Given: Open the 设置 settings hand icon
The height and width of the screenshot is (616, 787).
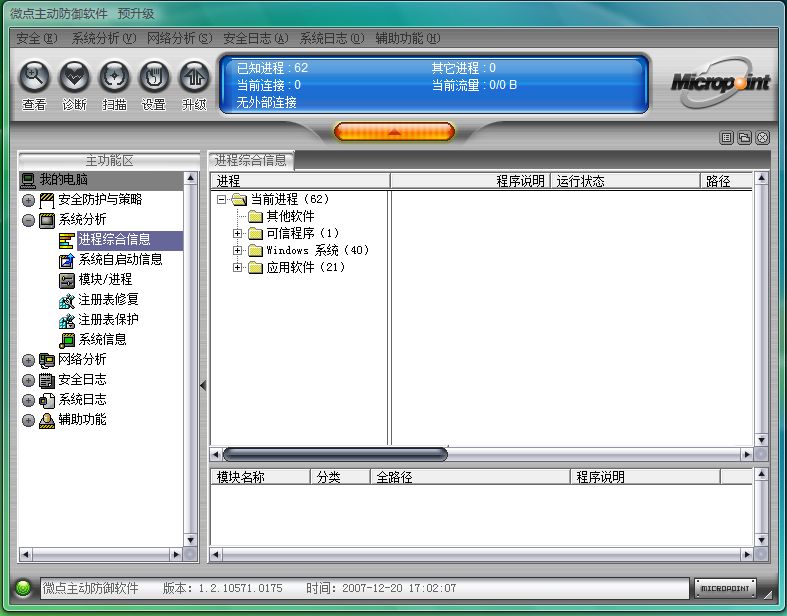Looking at the screenshot, I should [x=154, y=77].
